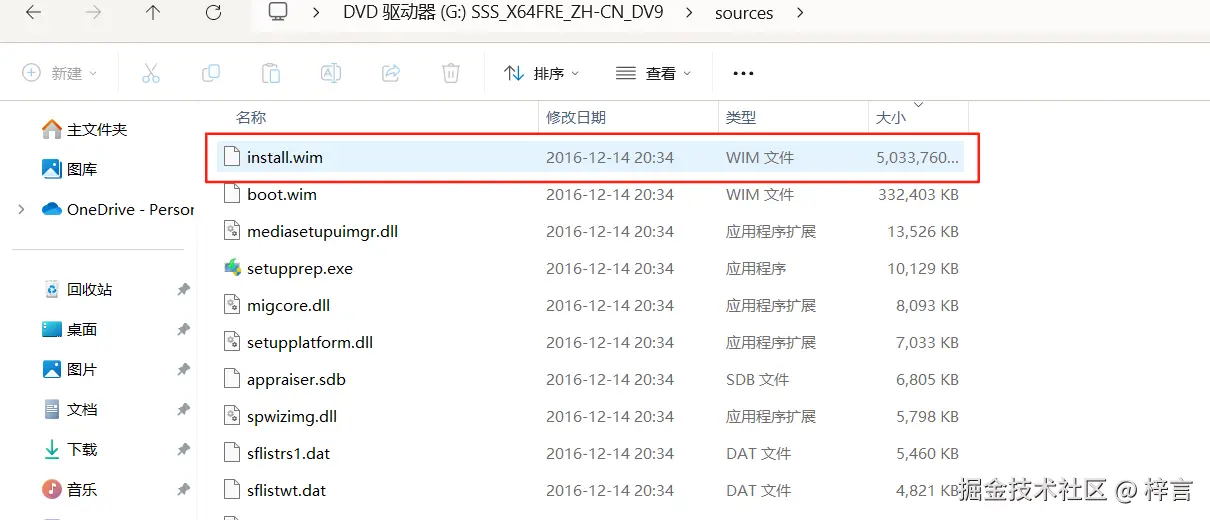Select the setupplatform.dll file
This screenshot has height=520, width=1210.
point(590,342)
